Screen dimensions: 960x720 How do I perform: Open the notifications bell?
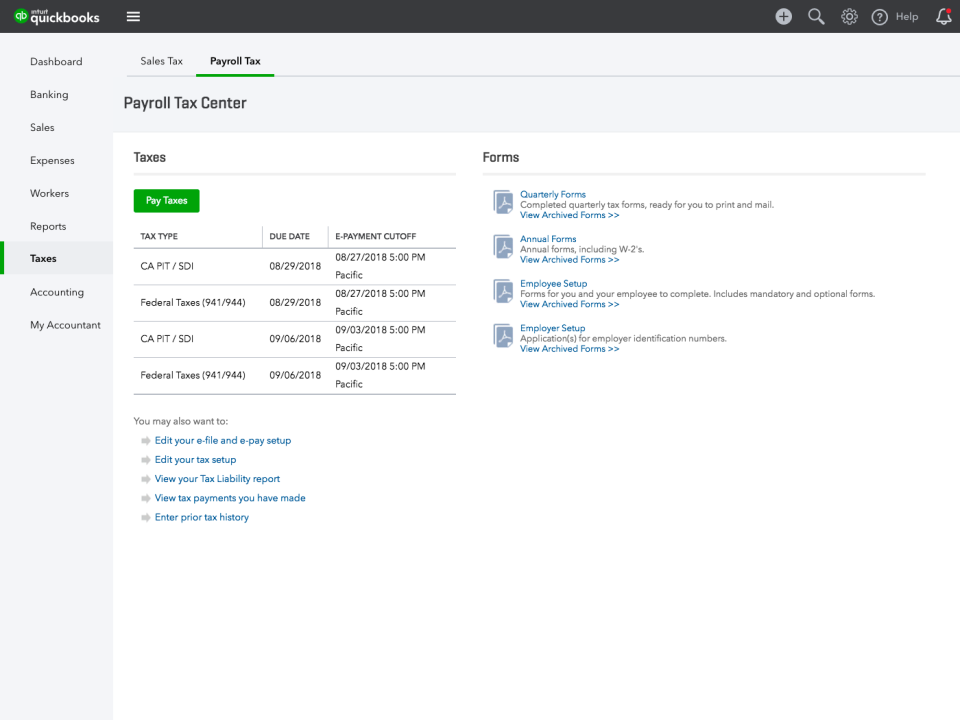click(943, 16)
